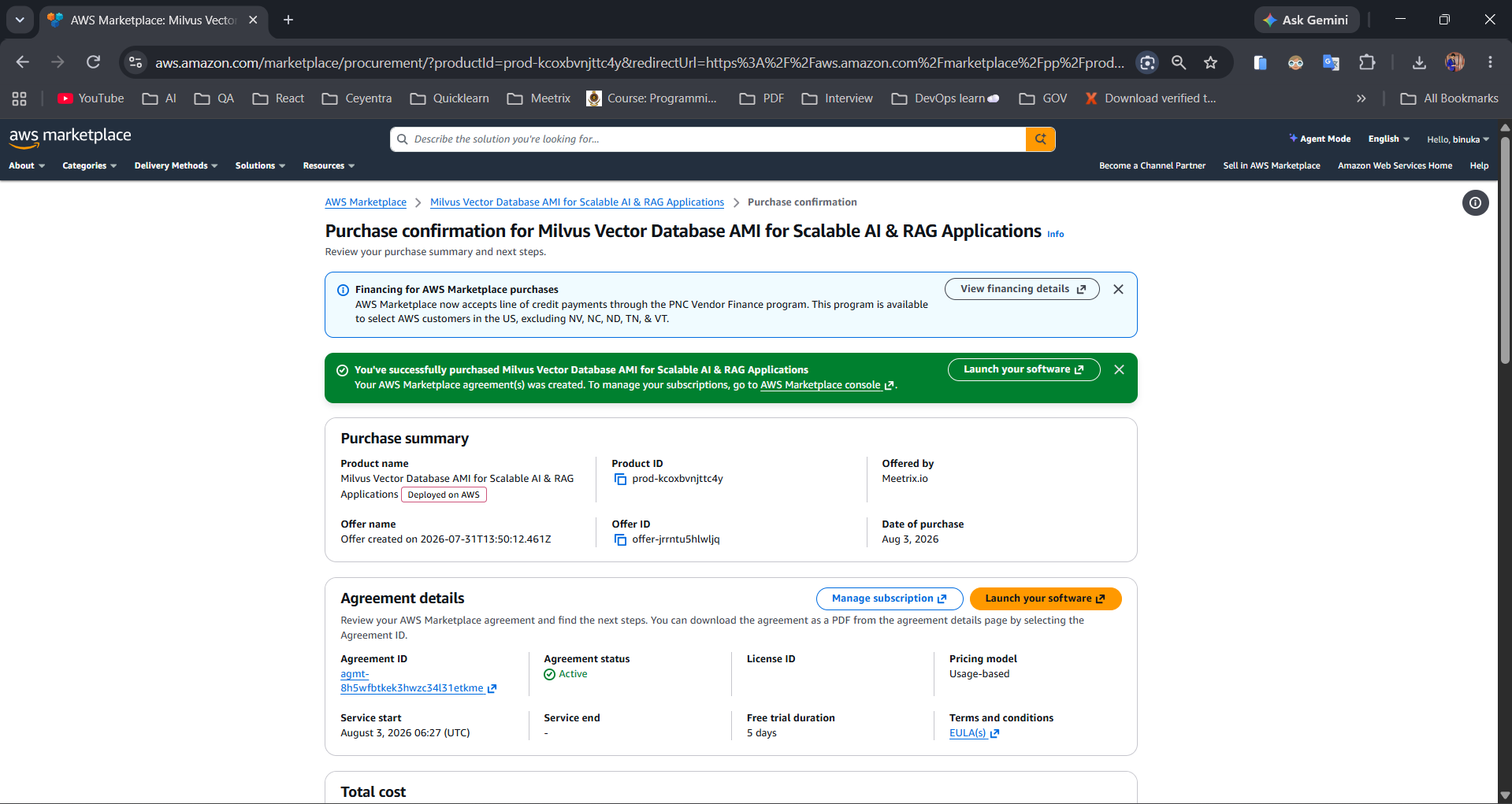Open the AWS Marketplace console link
The width and height of the screenshot is (1512, 804).
coord(827,385)
